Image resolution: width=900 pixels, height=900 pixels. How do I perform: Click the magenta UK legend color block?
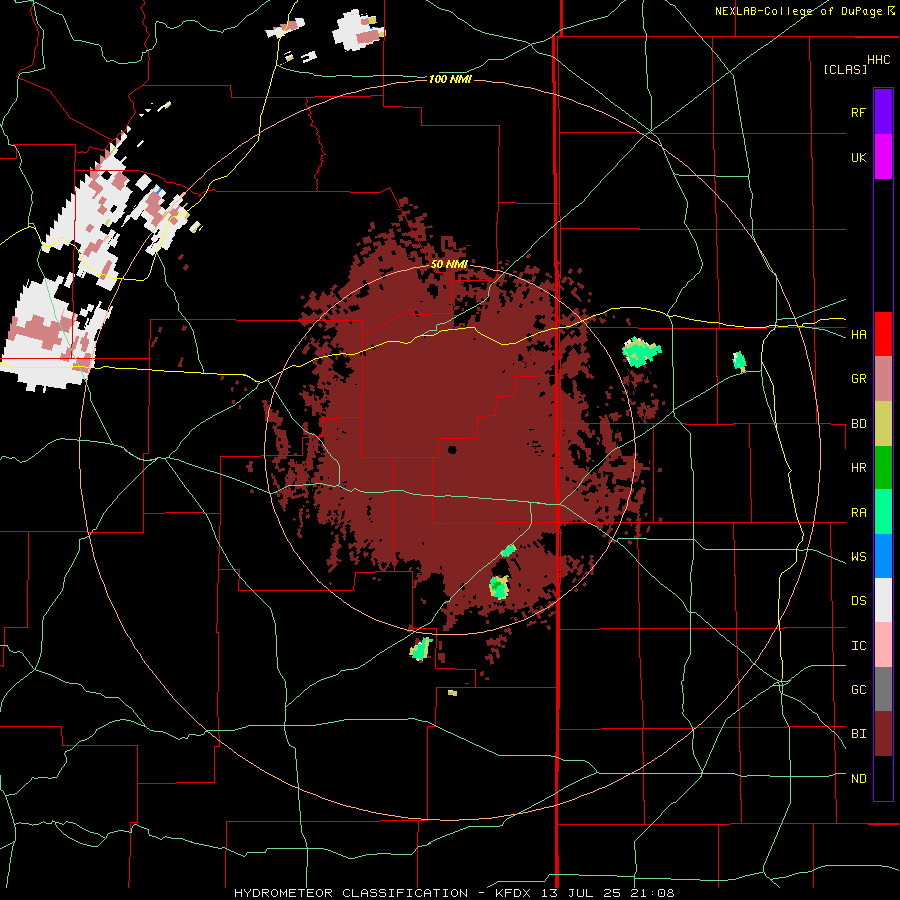pos(883,157)
